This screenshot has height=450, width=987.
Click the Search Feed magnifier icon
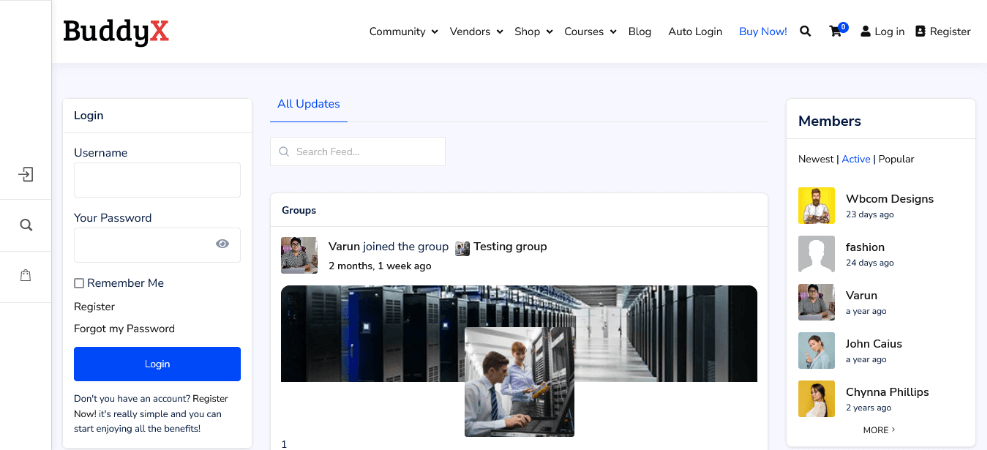284,152
